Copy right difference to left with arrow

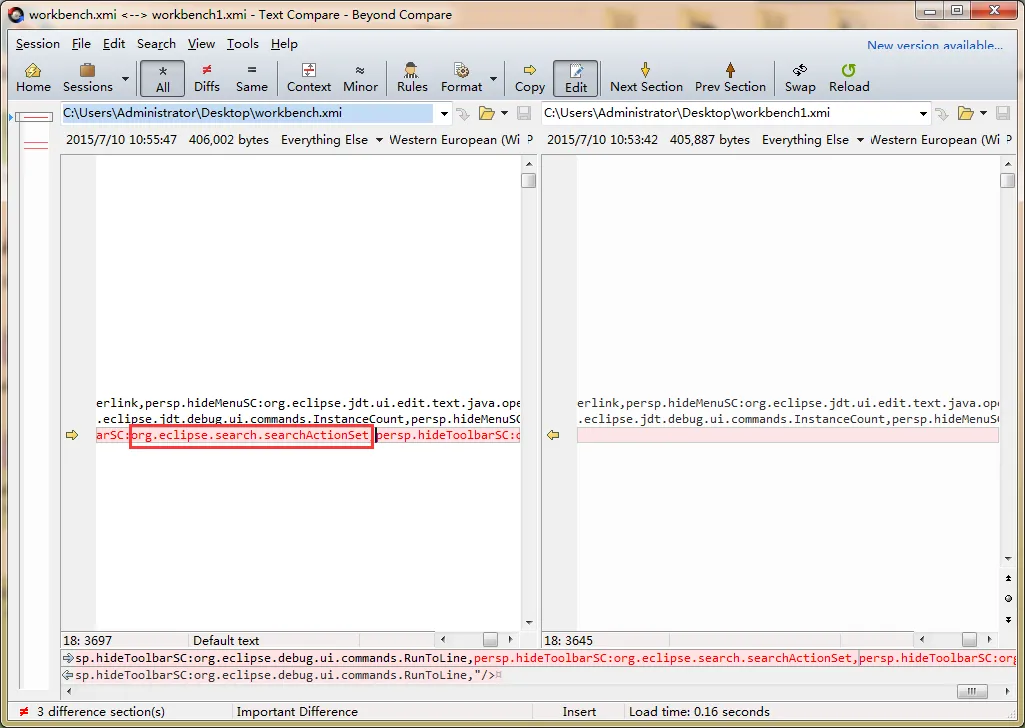[553, 435]
